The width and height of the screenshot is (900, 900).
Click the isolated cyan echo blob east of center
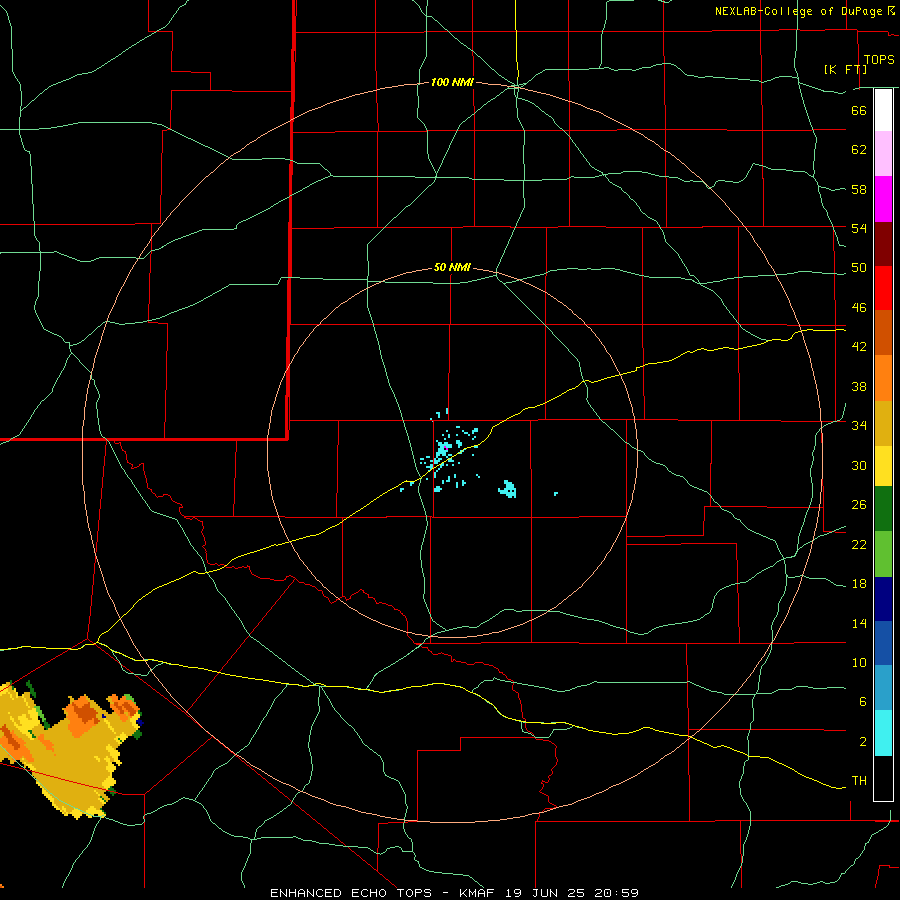507,489
